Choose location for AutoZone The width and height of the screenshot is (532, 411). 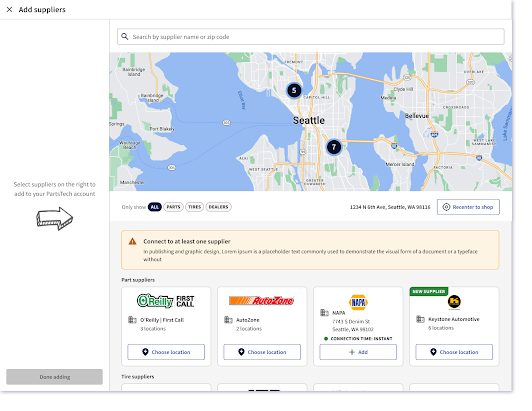[262, 352]
